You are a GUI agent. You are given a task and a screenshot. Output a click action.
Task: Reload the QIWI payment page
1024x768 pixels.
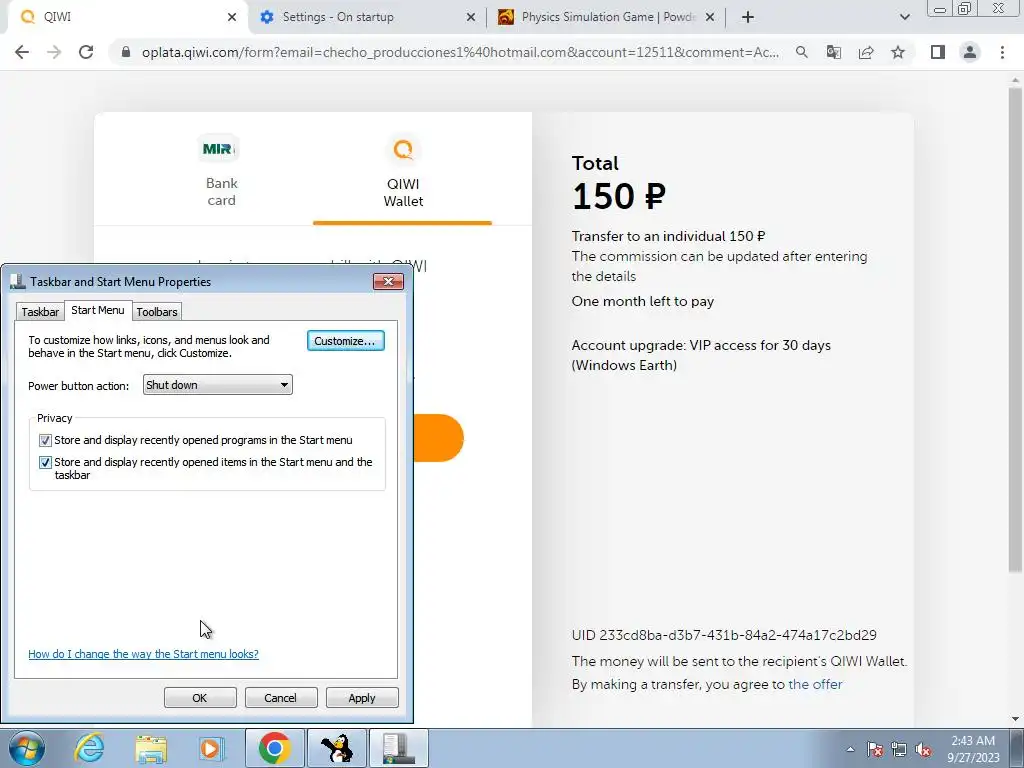click(x=86, y=52)
